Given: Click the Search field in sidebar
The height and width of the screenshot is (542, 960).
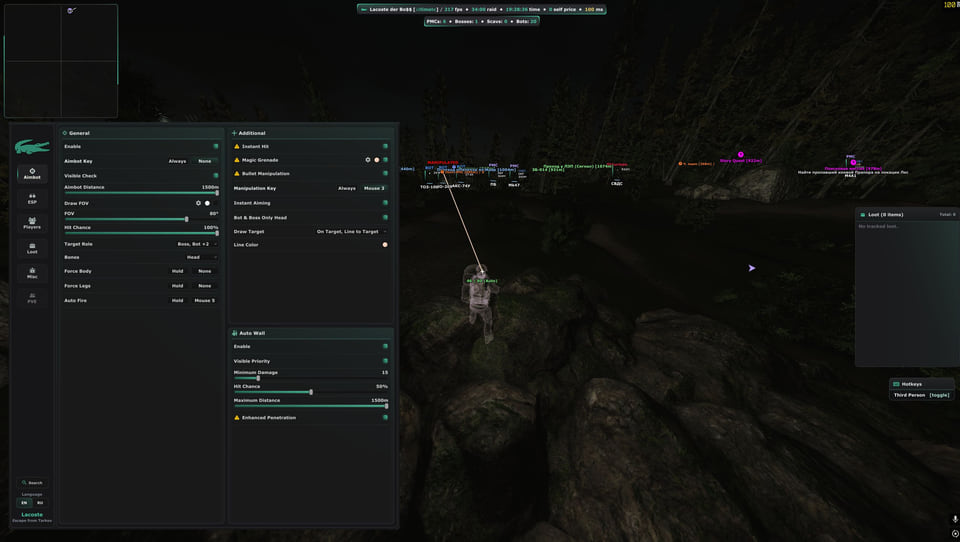Looking at the screenshot, I should (x=32, y=483).
